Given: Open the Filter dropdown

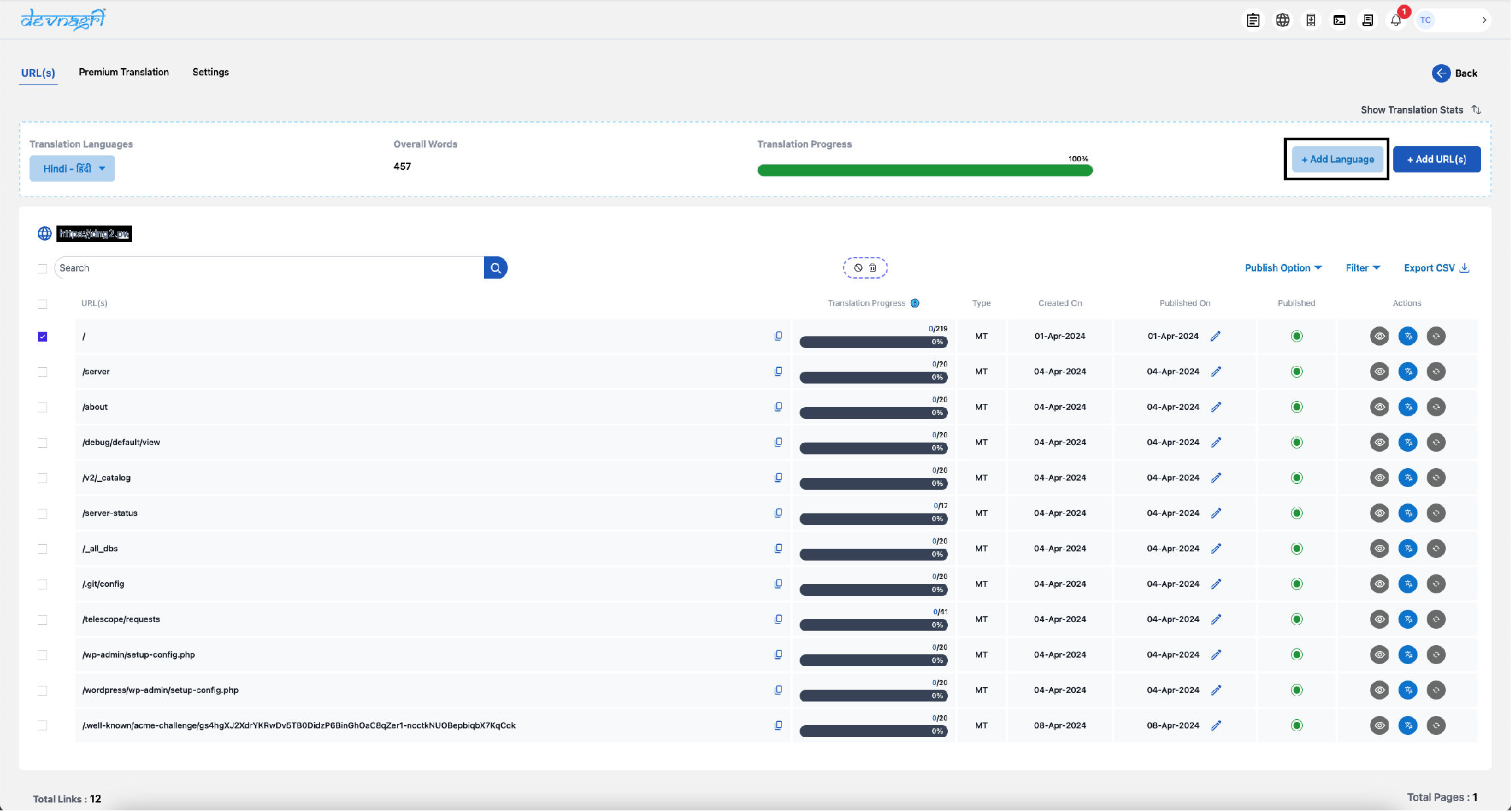Looking at the screenshot, I should click(x=1363, y=268).
